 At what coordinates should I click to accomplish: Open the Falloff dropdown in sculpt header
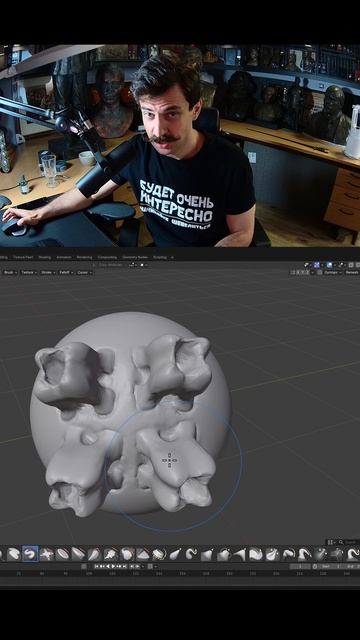tap(66, 272)
